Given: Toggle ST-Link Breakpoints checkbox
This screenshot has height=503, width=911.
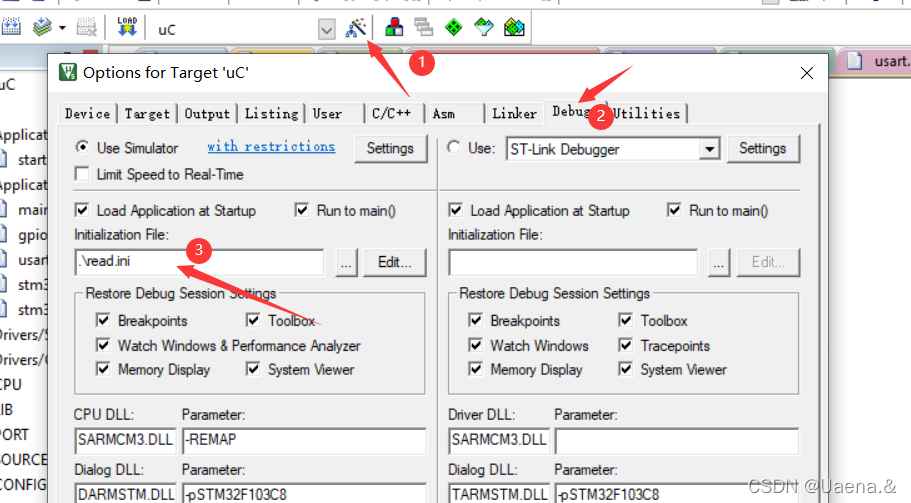Looking at the screenshot, I should click(476, 320).
